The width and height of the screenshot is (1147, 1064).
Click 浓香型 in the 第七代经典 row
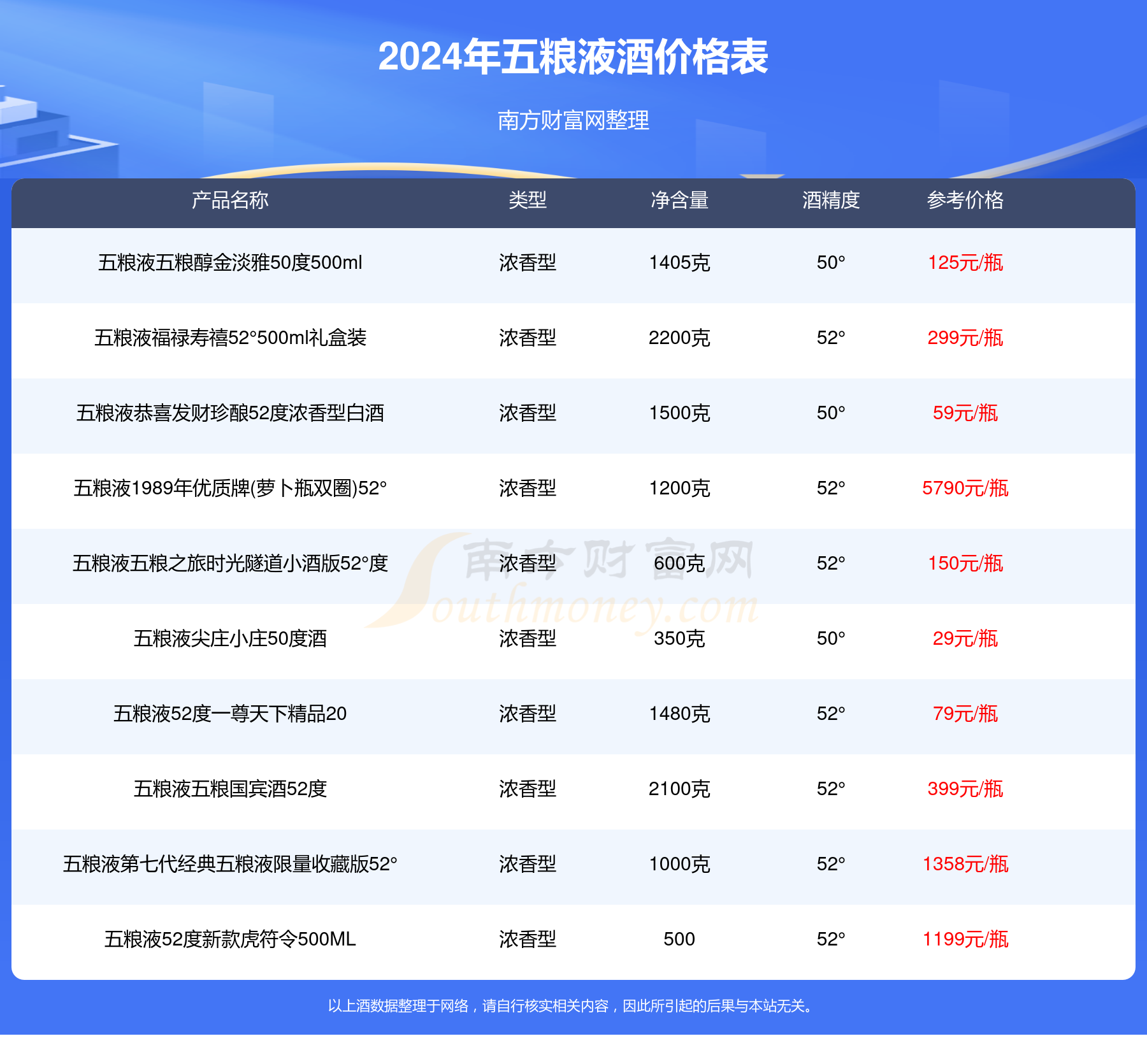coord(528,864)
